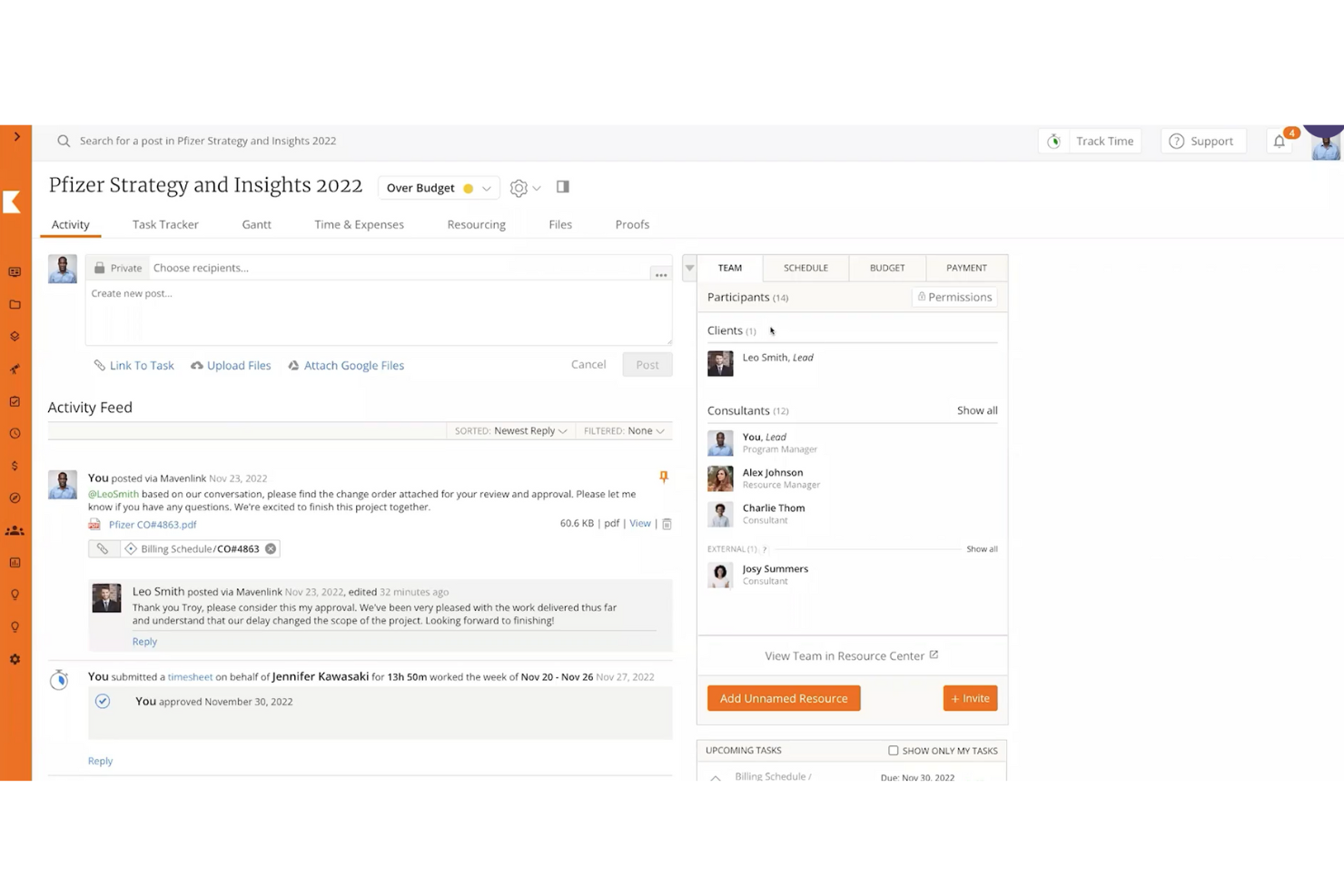This screenshot has height=896, width=1344.
Task: Open the Files tab
Action: pyautogui.click(x=560, y=224)
